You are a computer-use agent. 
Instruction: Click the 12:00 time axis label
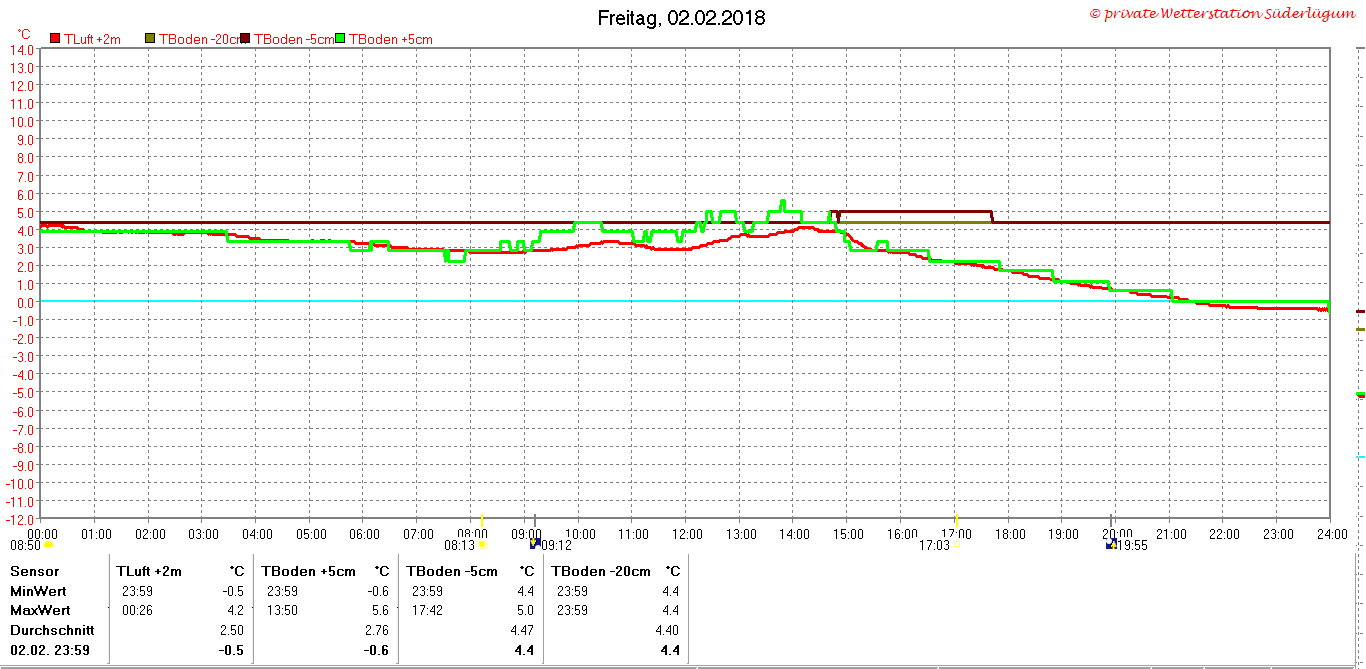[x=686, y=534]
